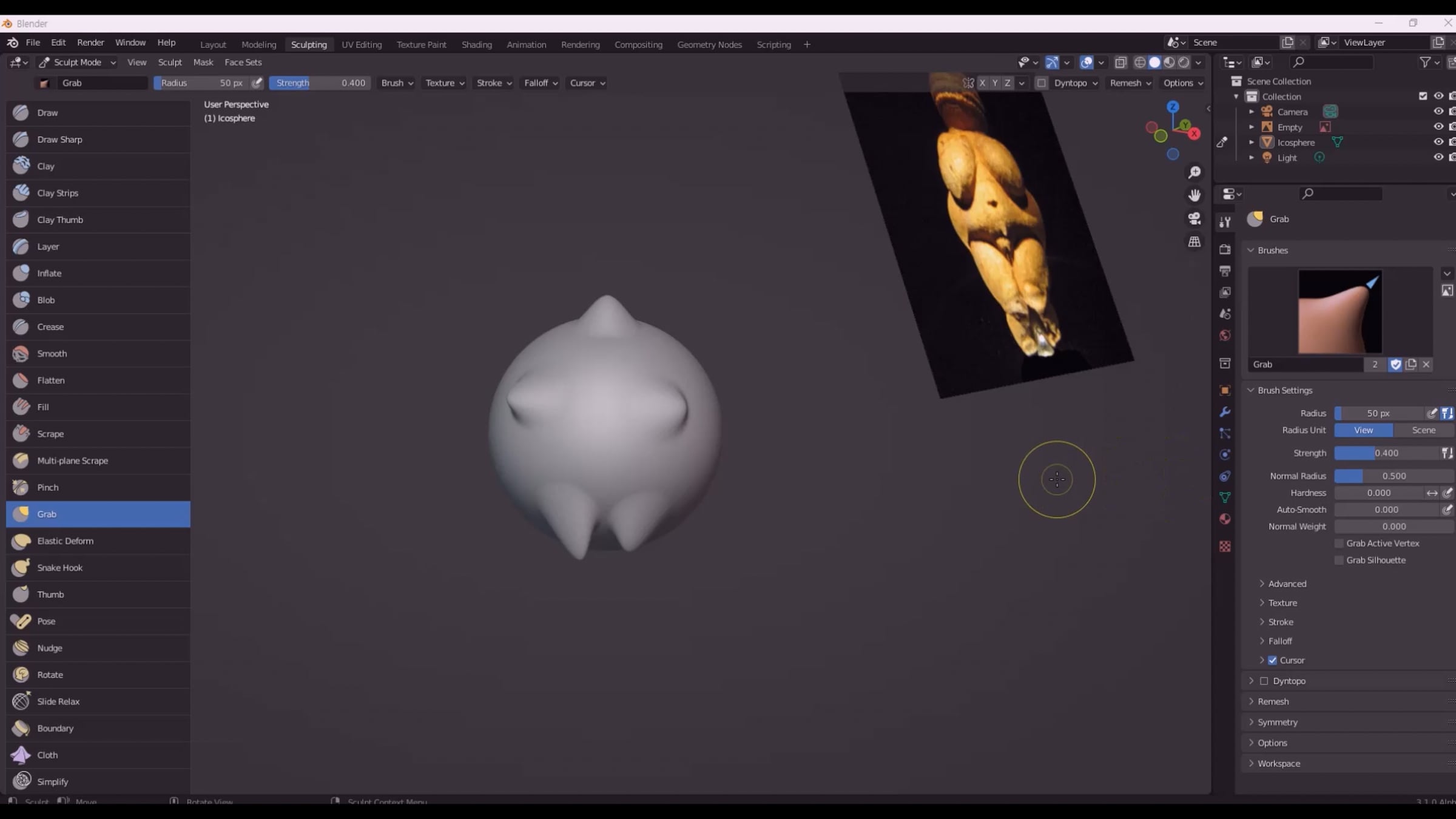Viewport: 1456px width, 819px height.
Task: Toggle perspective/orthographic grid icon
Action: 1194,241
